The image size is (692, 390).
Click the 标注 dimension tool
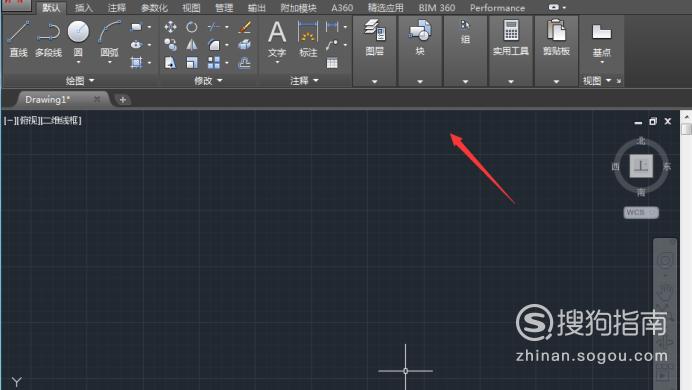pos(308,40)
